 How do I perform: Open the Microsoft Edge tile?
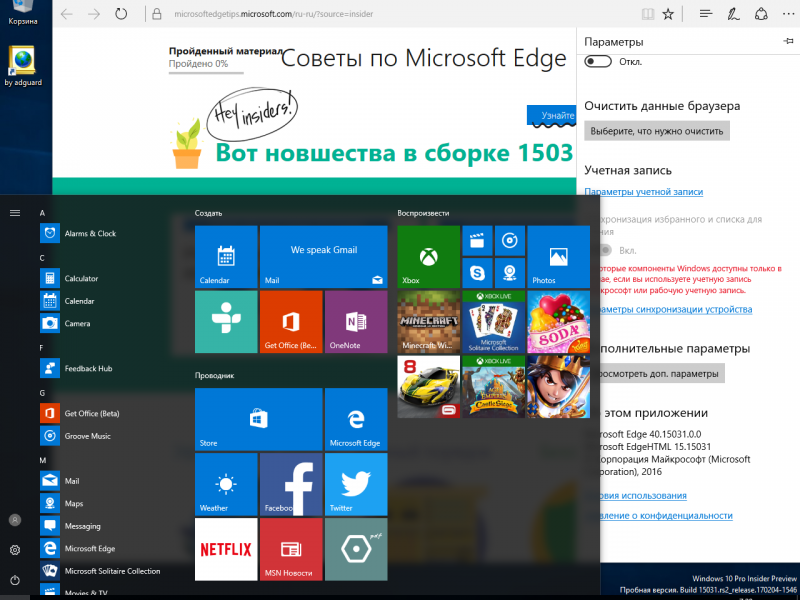point(356,419)
